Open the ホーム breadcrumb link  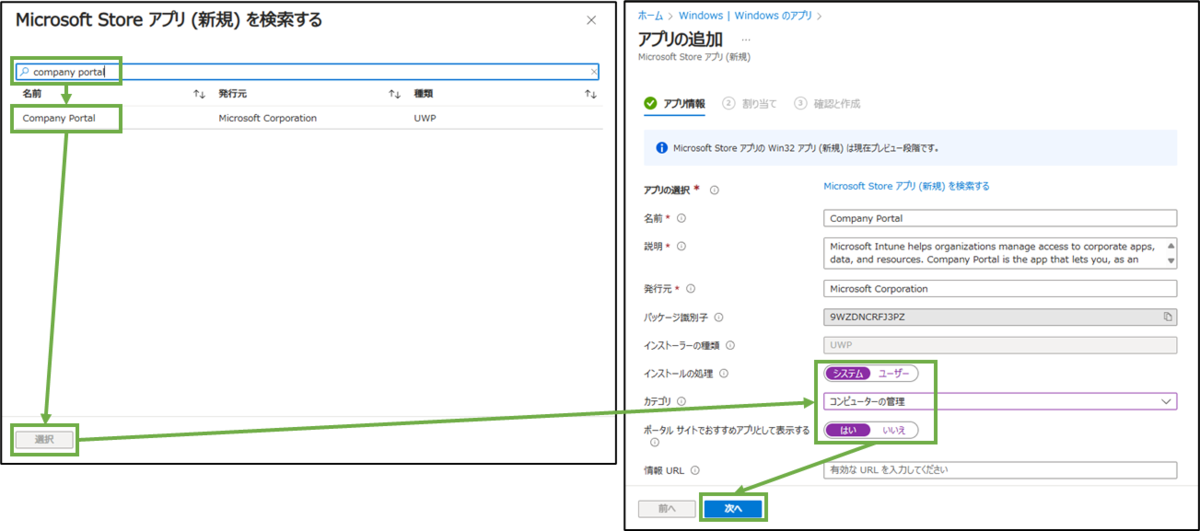pyautogui.click(x=650, y=16)
